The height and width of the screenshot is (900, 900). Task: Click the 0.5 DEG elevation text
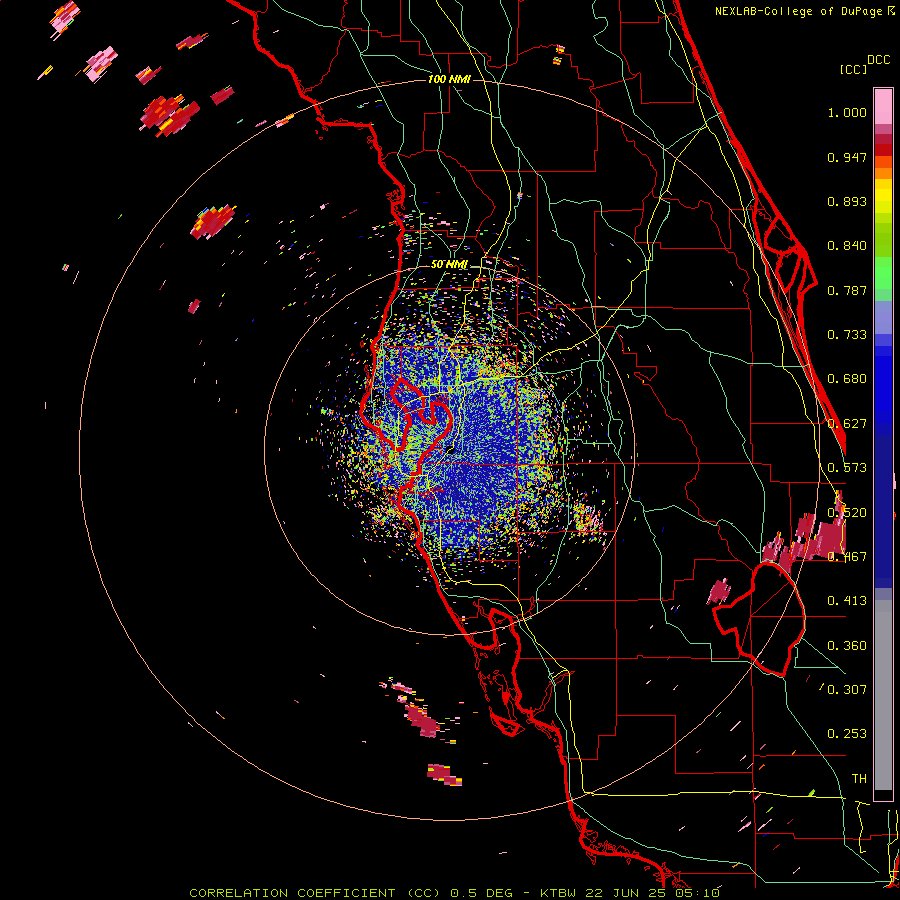(480, 893)
